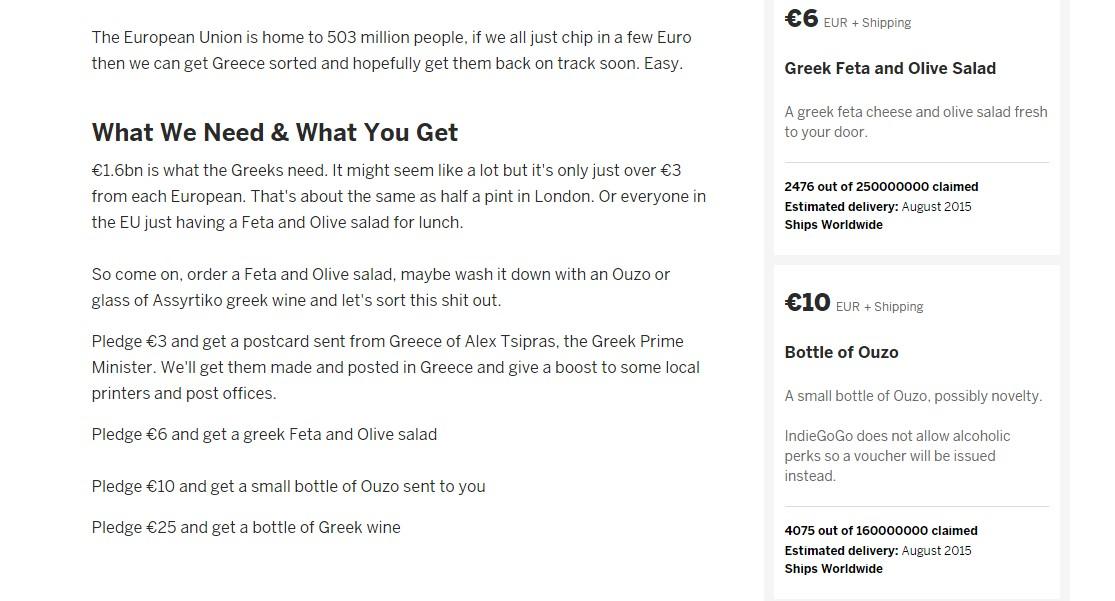The height and width of the screenshot is (601, 1115).
Task: Click "Ships Worldwide" under the Bottle of Ouzo perk
Action: pyautogui.click(x=833, y=569)
